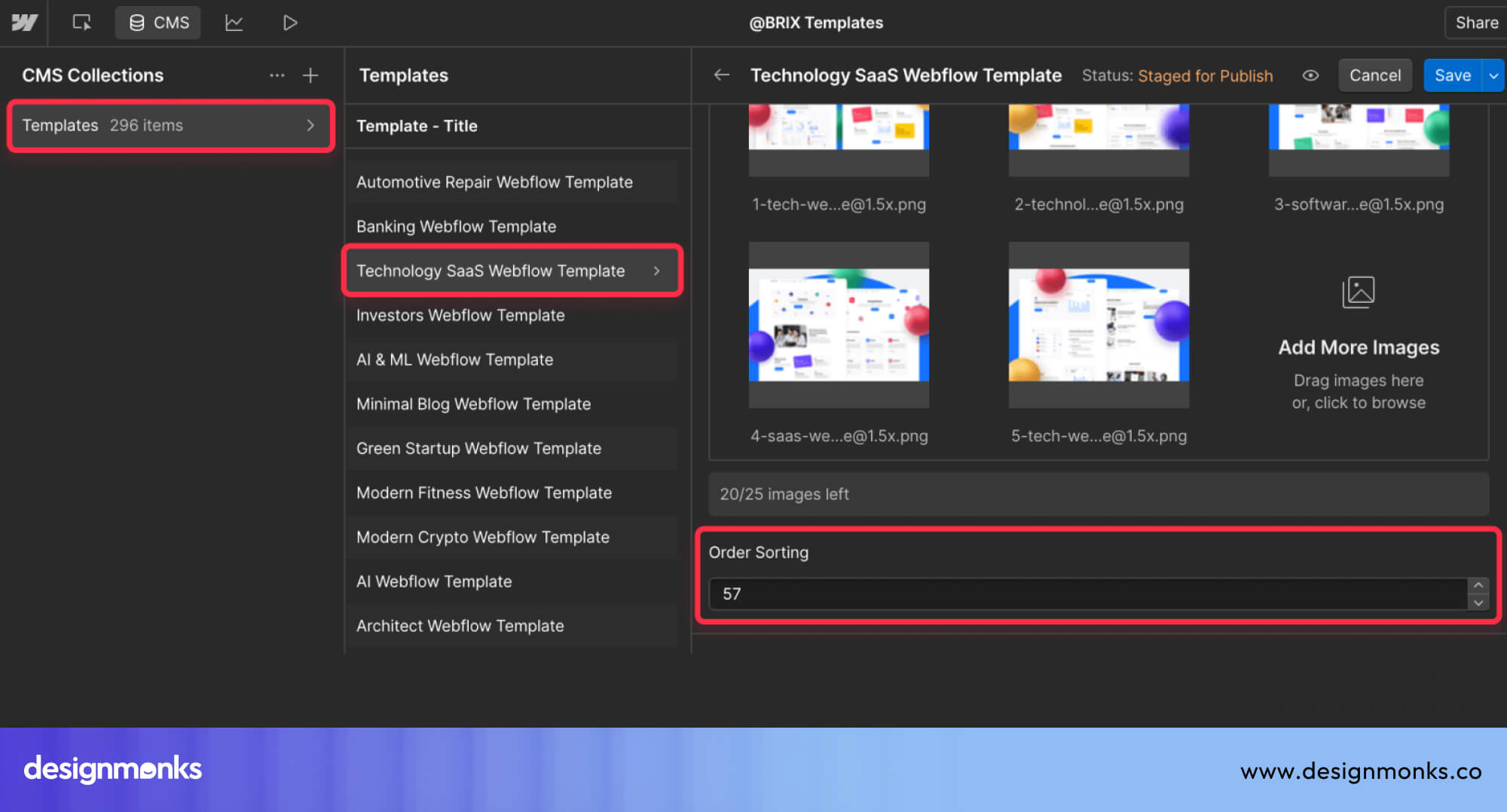Select thumbnail 1-tech-we...e@1.5x.png
Screen dimensions: 1507x812
tap(839, 140)
